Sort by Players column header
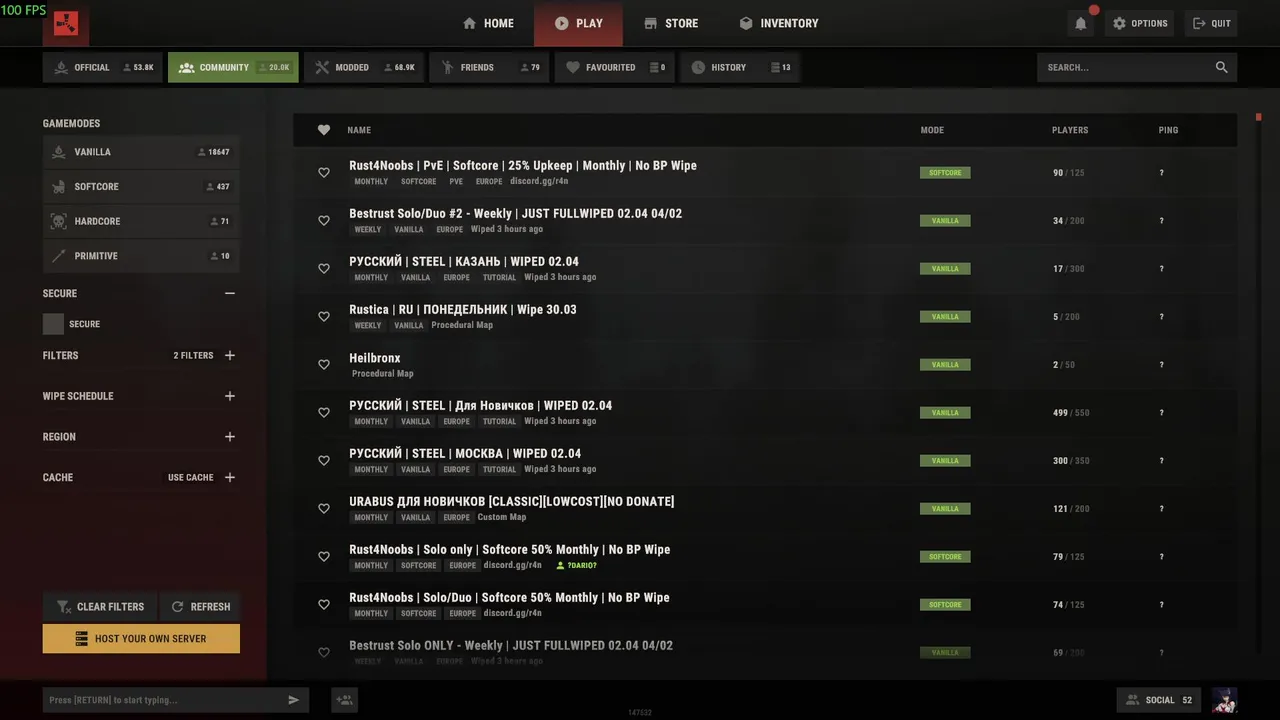1280x720 pixels. pyautogui.click(x=1070, y=130)
